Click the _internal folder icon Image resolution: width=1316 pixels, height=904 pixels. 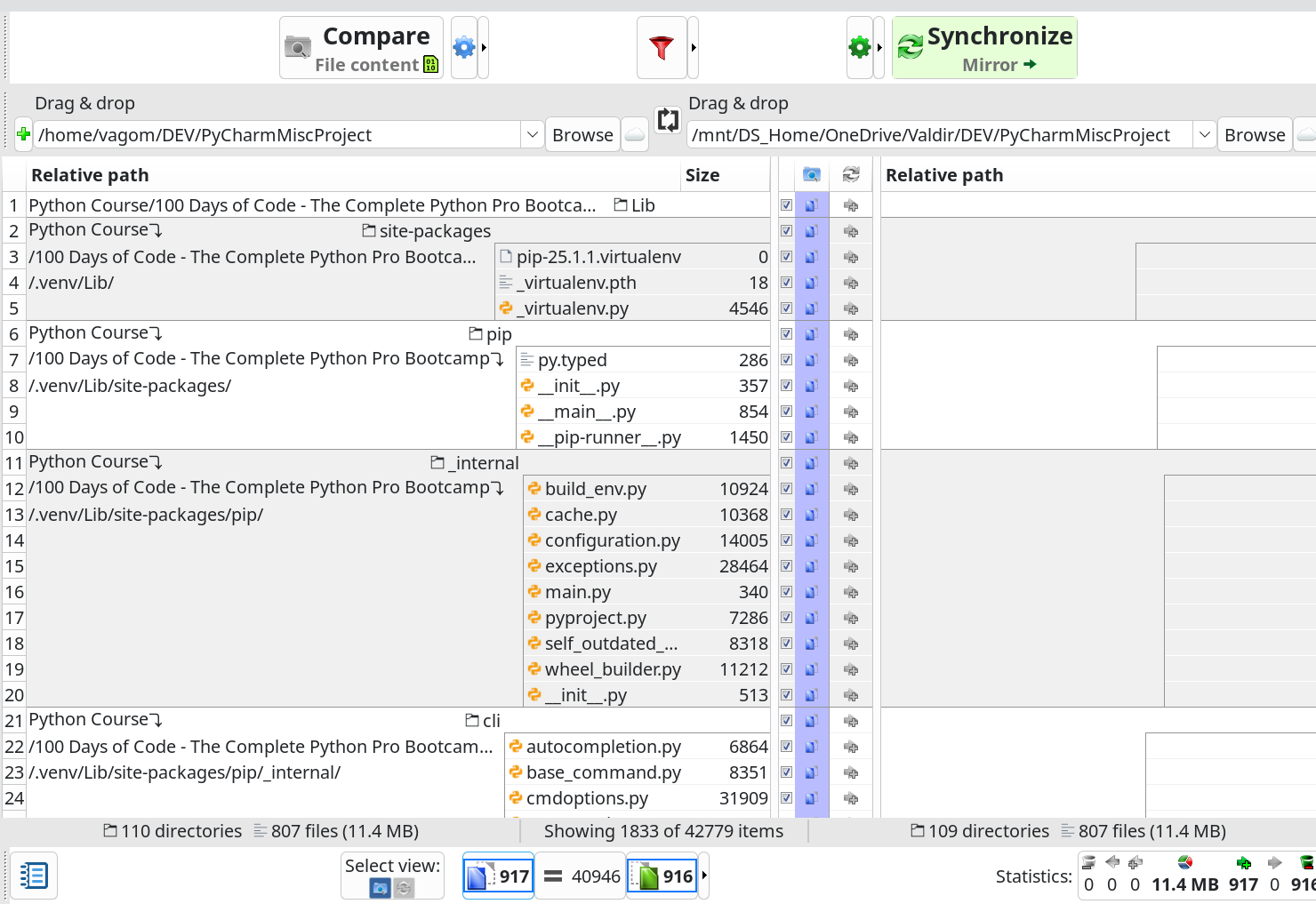click(437, 463)
